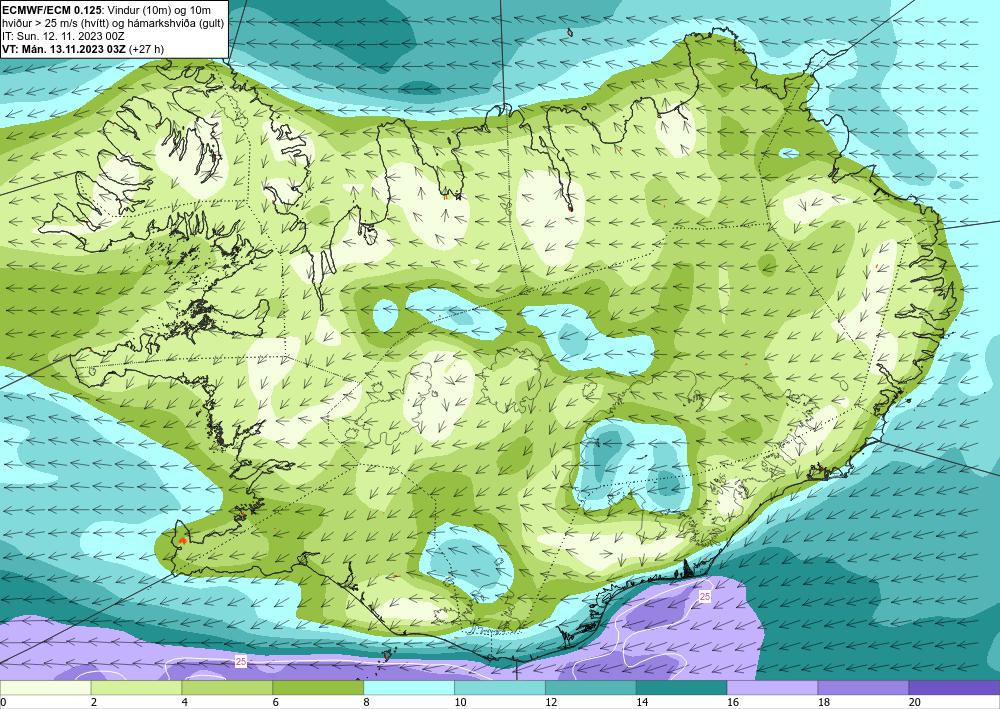
Task: Click the "ECMWF/ECM 0.125" title text
Action: [x=52, y=10]
